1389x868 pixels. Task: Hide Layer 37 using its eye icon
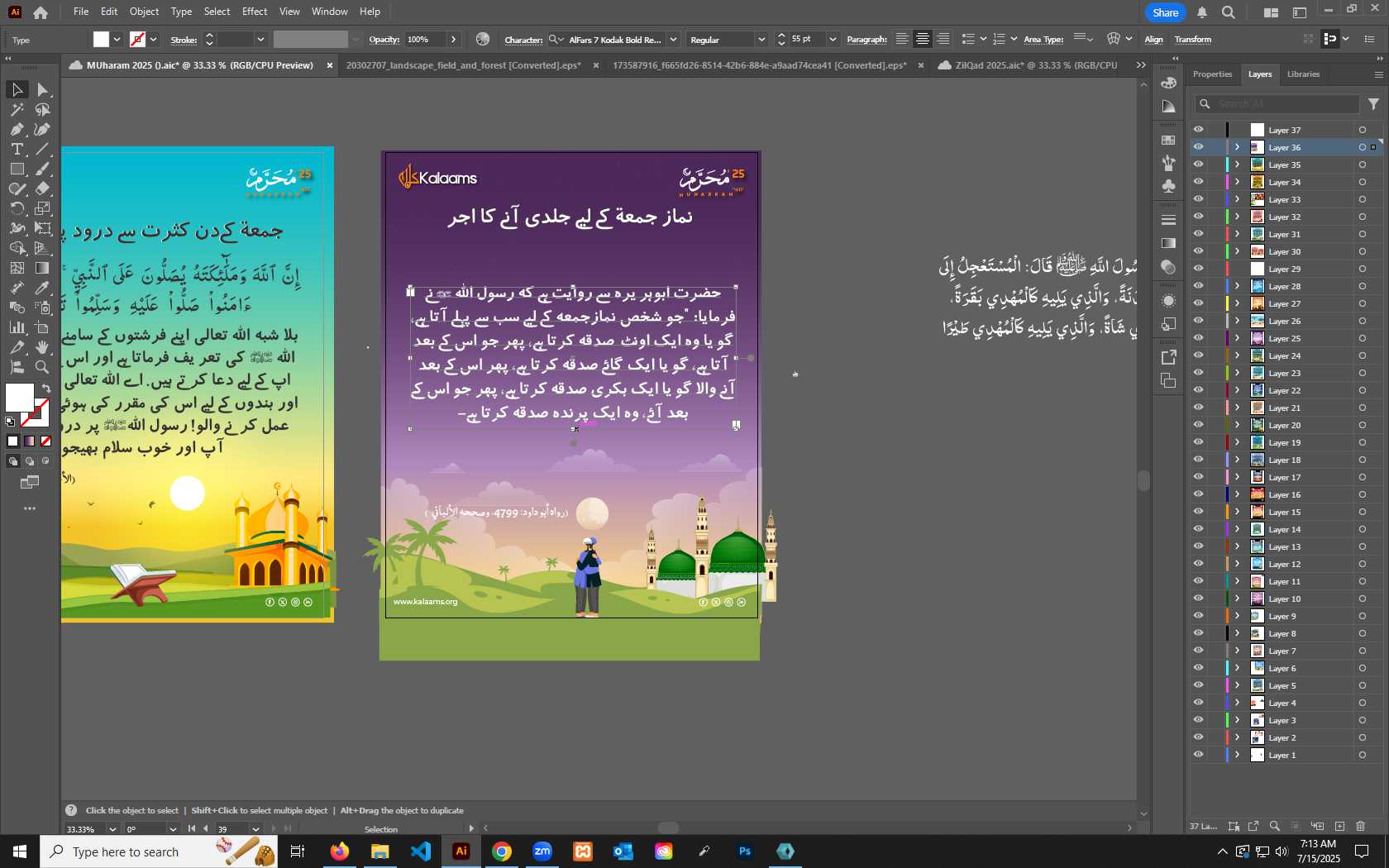coord(1198,130)
